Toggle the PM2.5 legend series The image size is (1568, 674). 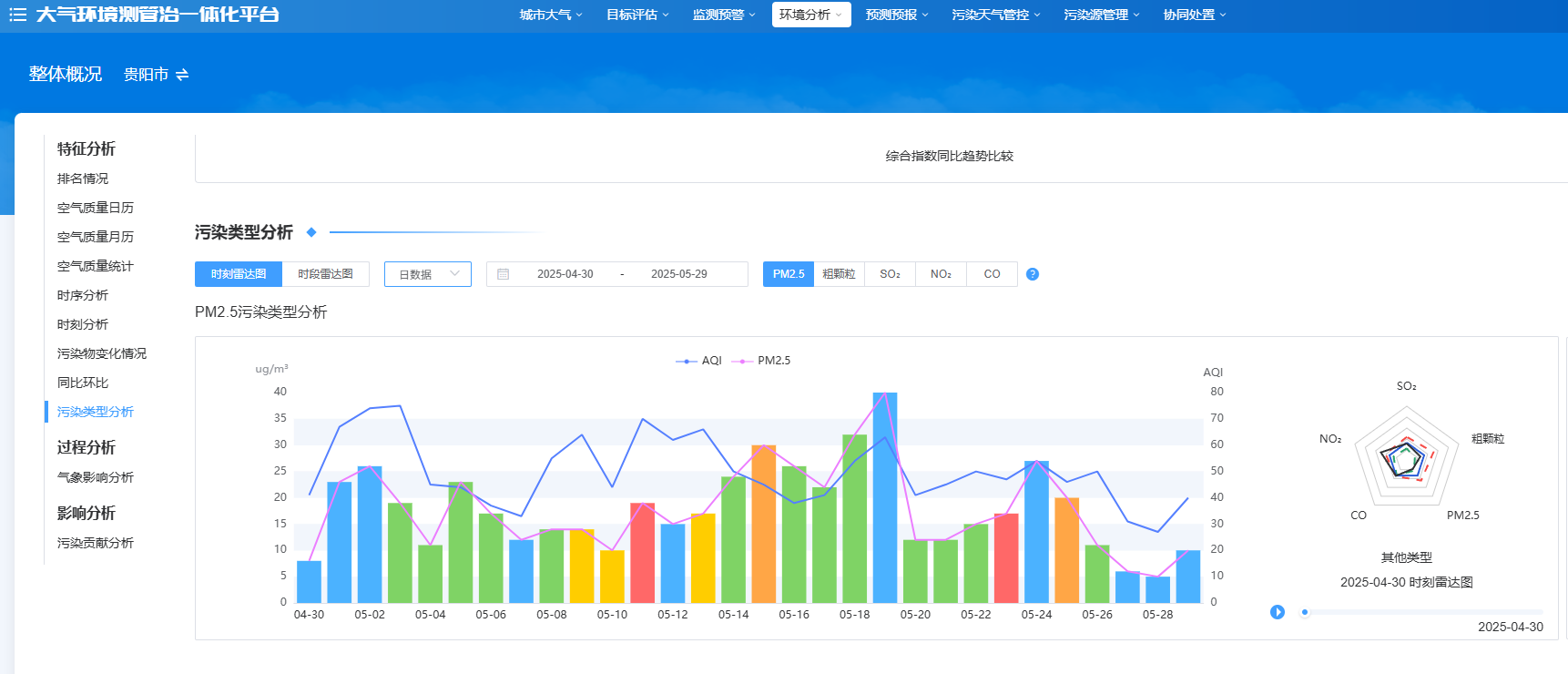(x=760, y=361)
